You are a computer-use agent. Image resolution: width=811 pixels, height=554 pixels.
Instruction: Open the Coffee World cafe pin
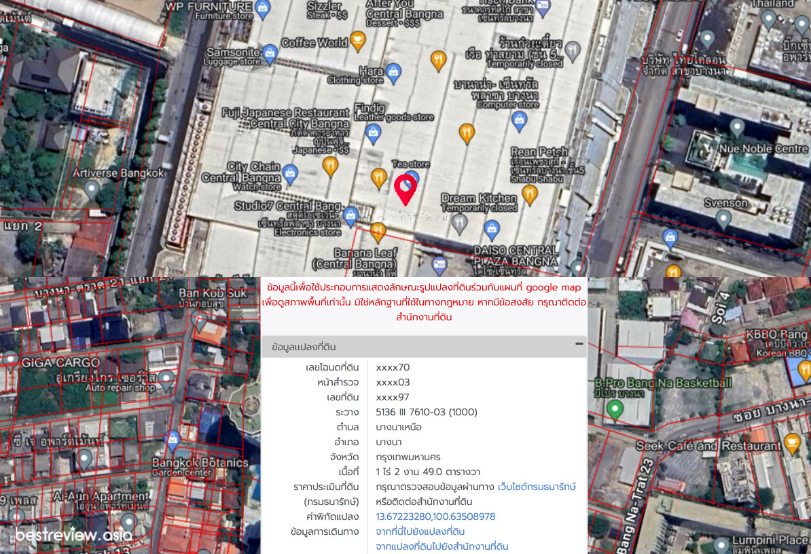click(358, 41)
